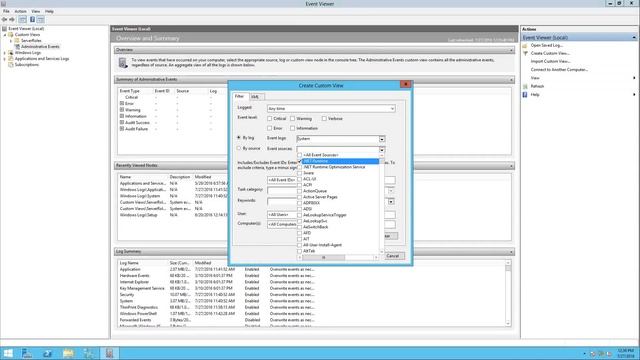Image resolution: width=640 pixels, height=360 pixels.
Task: Open the blue Help toolbar icon
Action: [32, 20]
